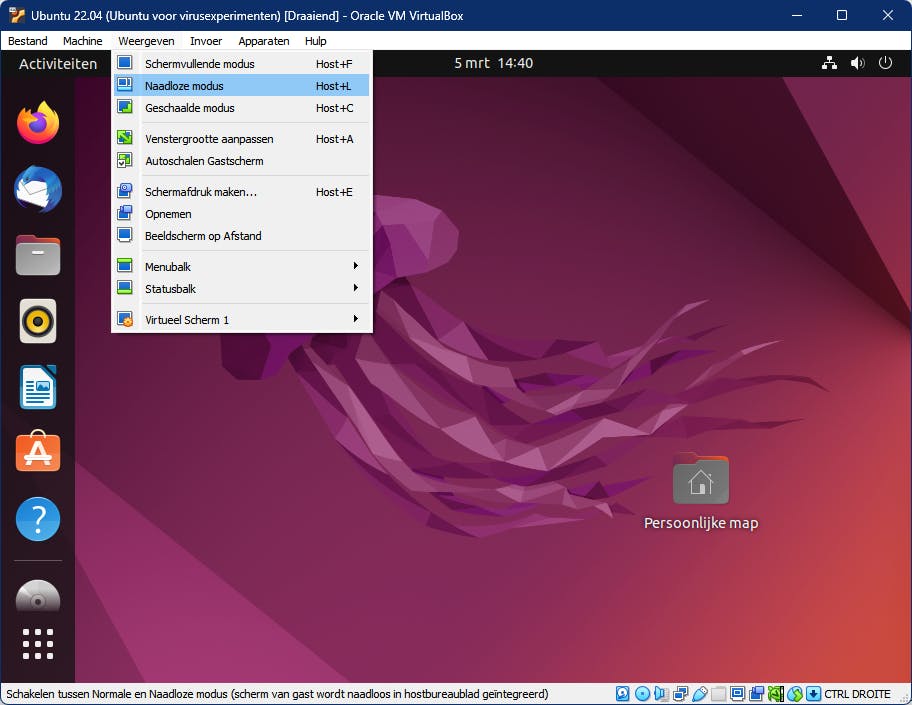Image resolution: width=912 pixels, height=705 pixels.
Task: Click the recording status bar icon
Action: [757, 693]
